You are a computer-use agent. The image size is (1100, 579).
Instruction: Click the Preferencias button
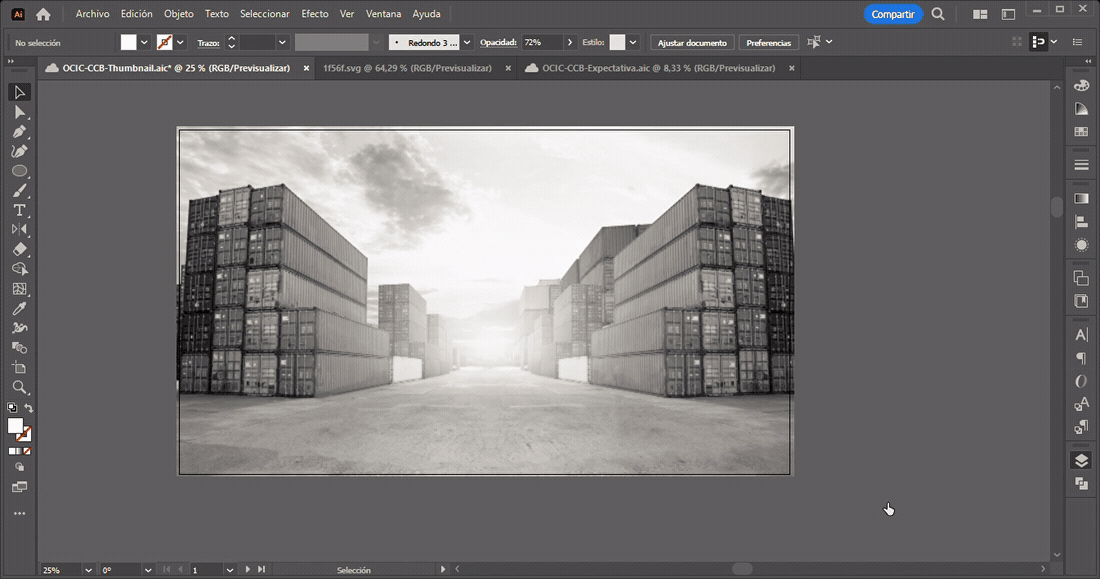pyautogui.click(x=768, y=43)
